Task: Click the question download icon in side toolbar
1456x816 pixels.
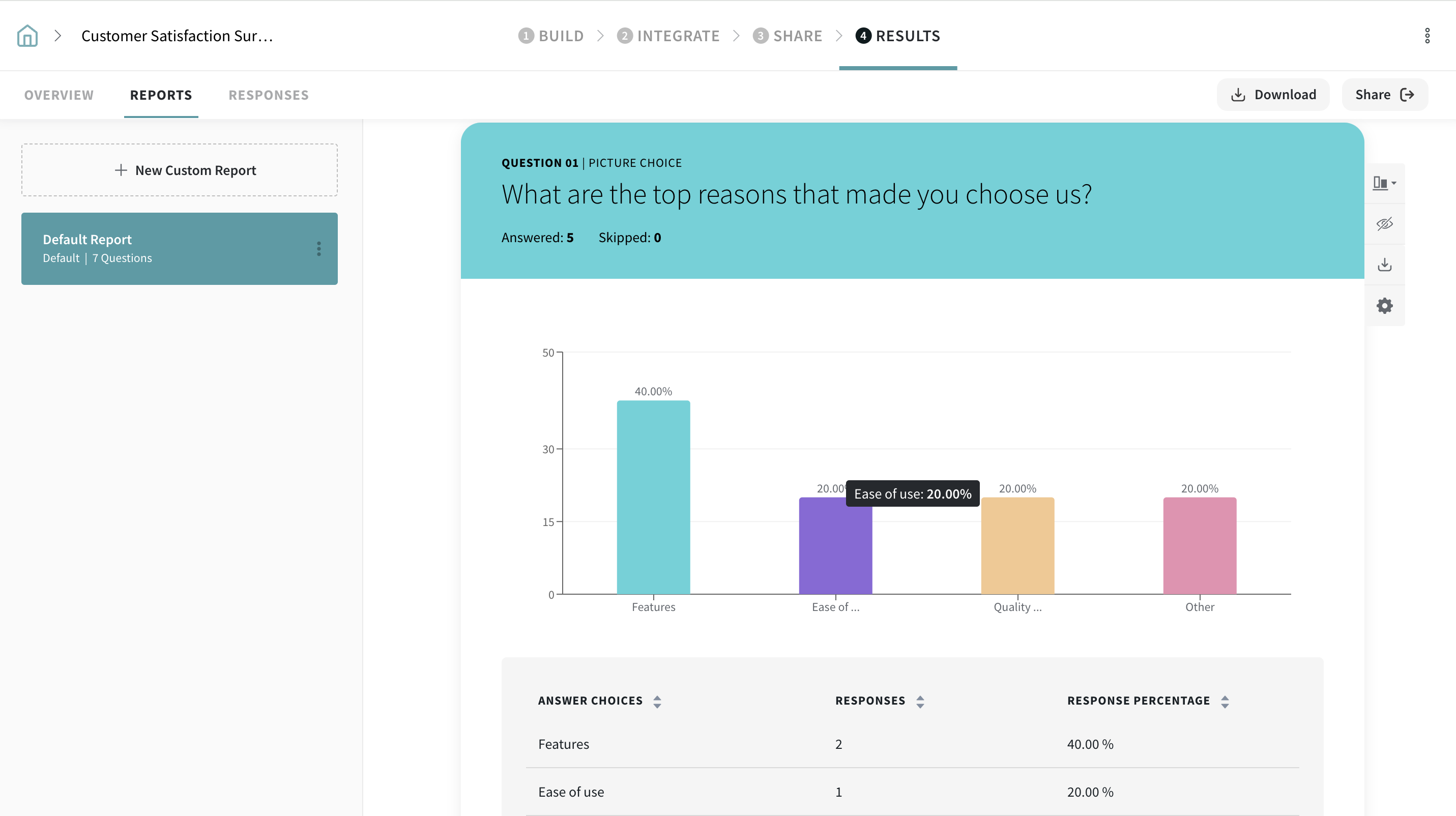Action: pos(1384,265)
